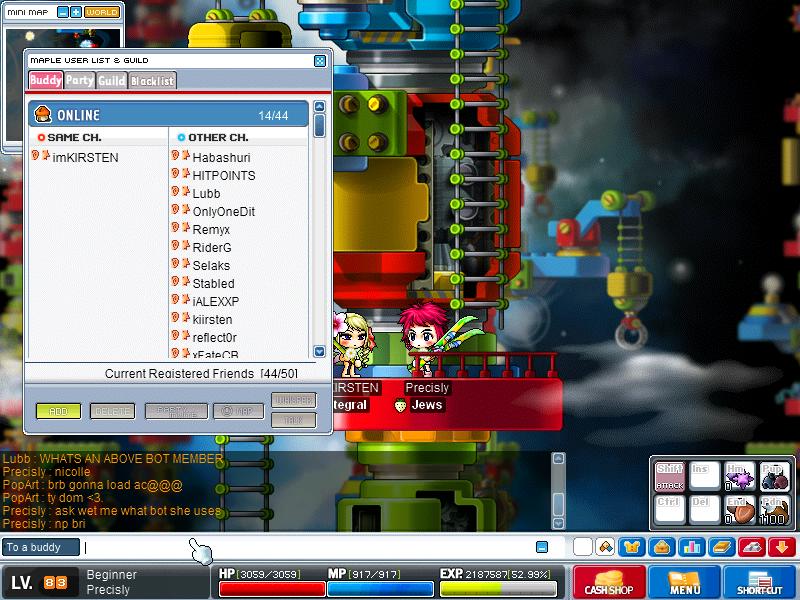The height and width of the screenshot is (600, 800).
Task: Click chat log scroll down arrow
Action: (559, 523)
